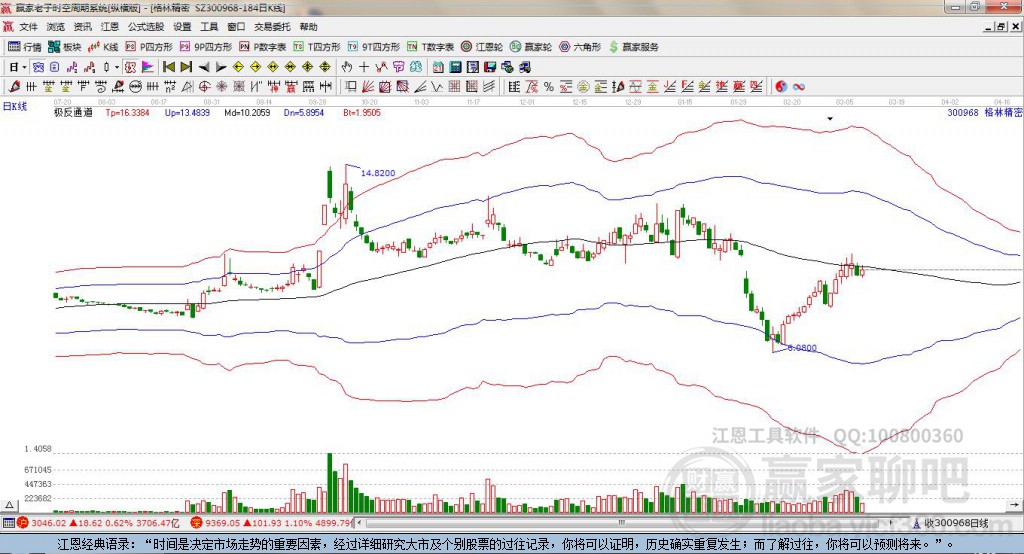Open the calendar icon in toolbar
The height and width of the screenshot is (554, 1024).
point(438,67)
